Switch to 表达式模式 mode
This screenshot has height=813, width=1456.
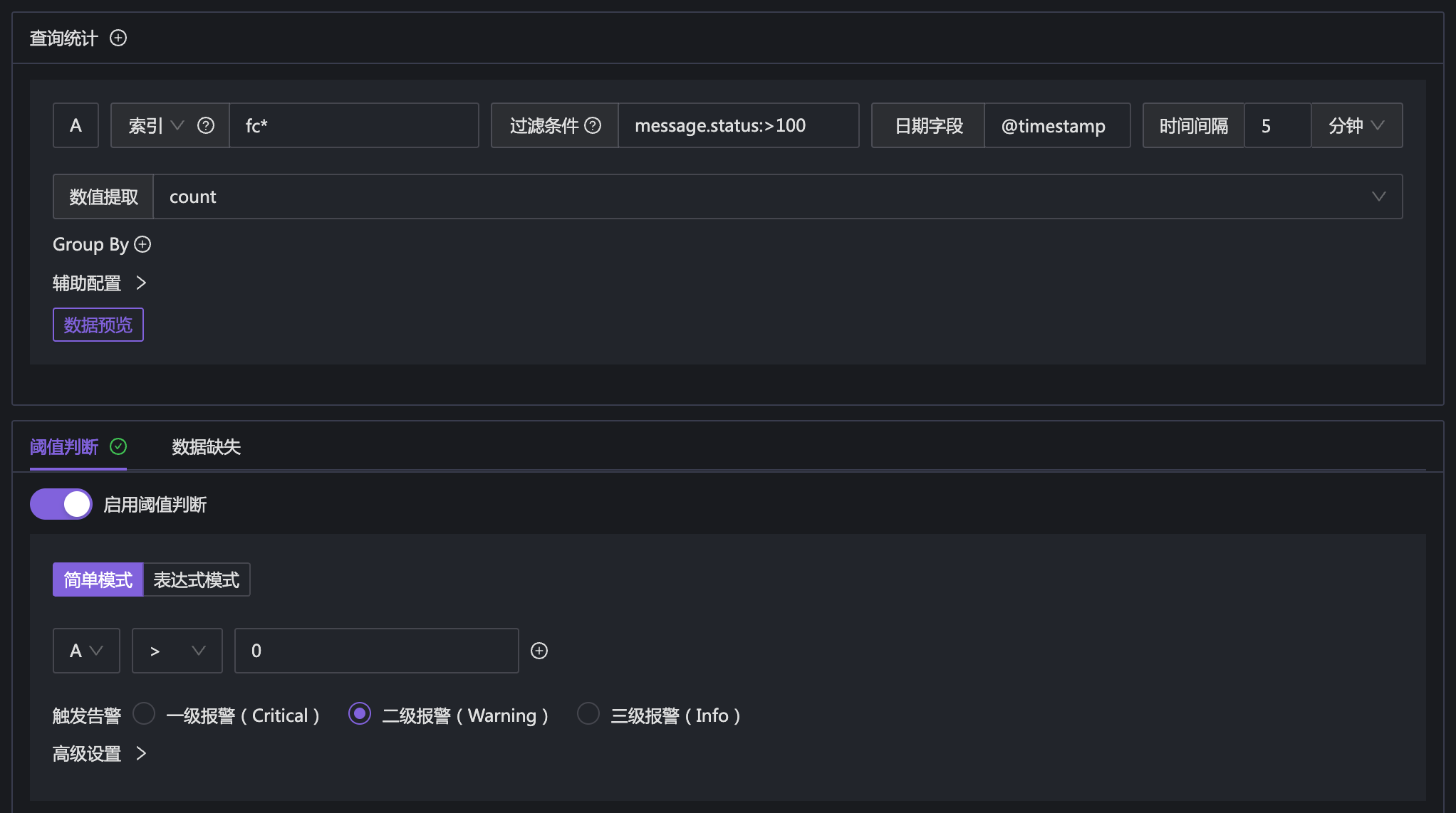point(196,579)
